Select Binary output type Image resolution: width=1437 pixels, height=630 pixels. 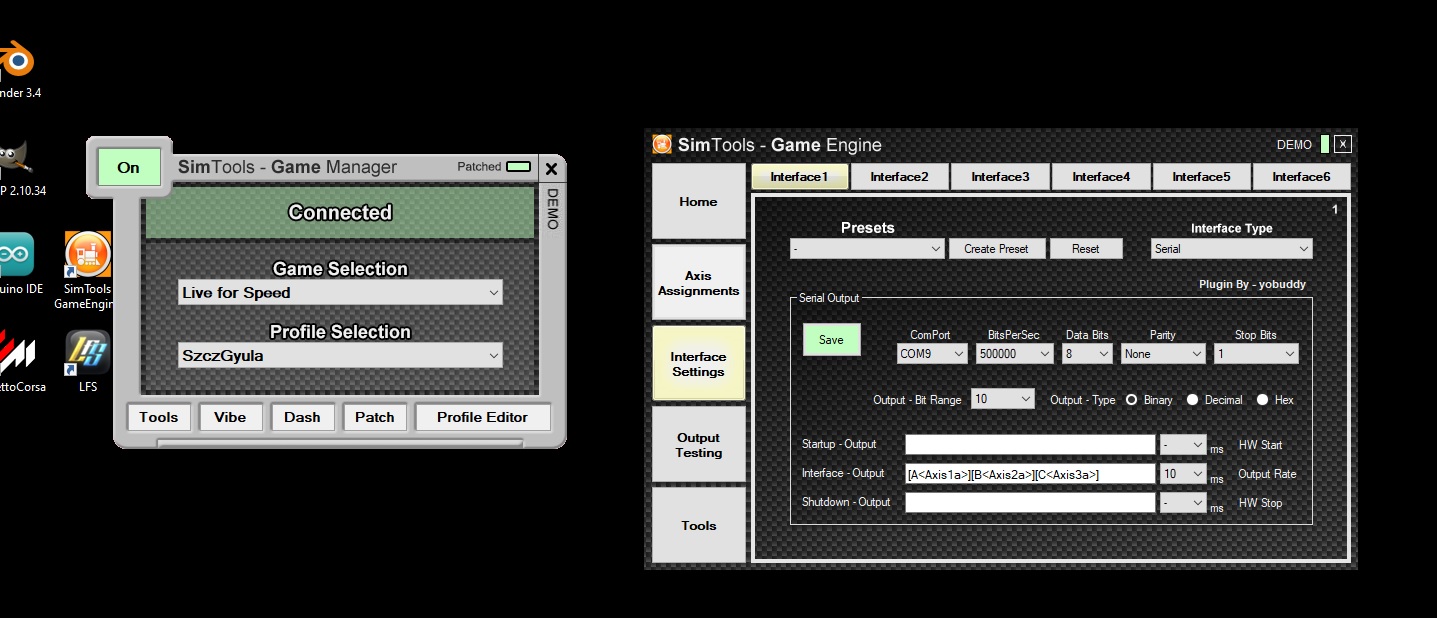point(1131,400)
